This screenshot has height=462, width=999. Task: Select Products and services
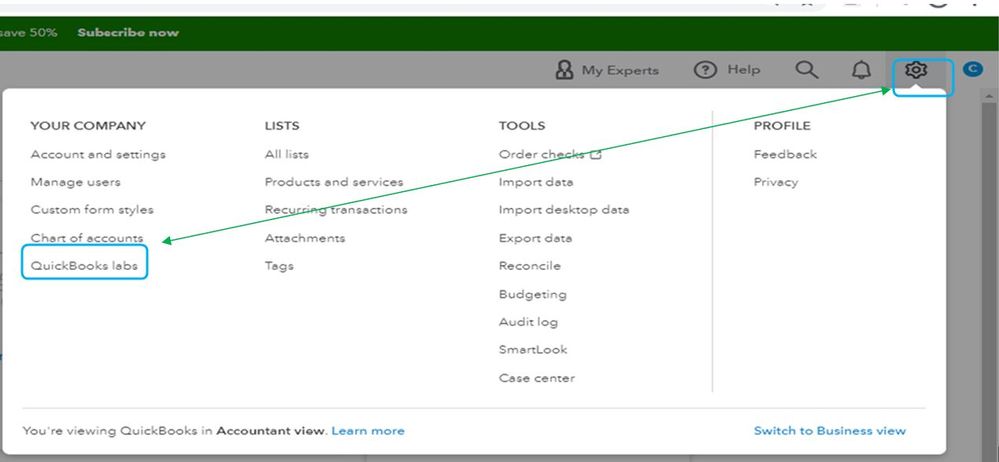[334, 182]
